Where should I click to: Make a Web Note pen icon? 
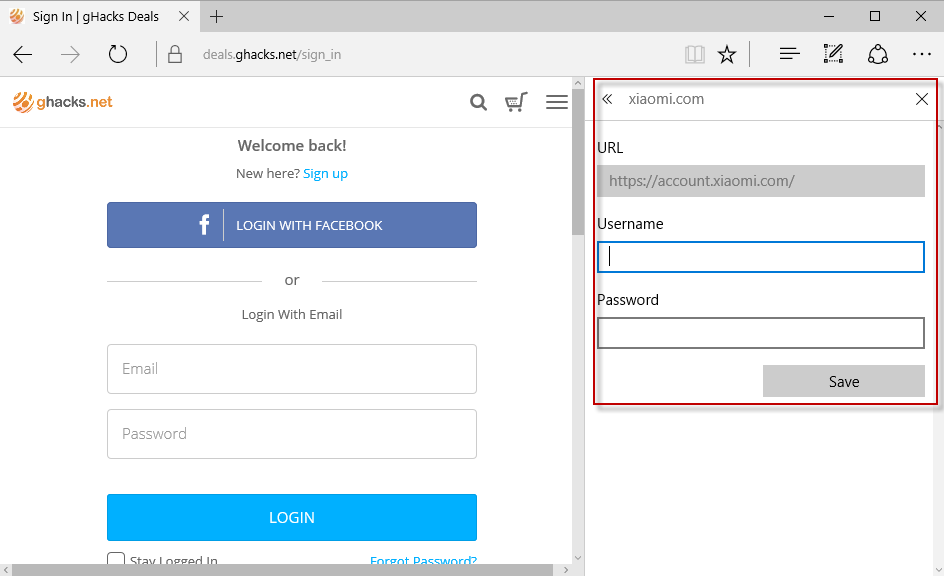[x=833, y=54]
